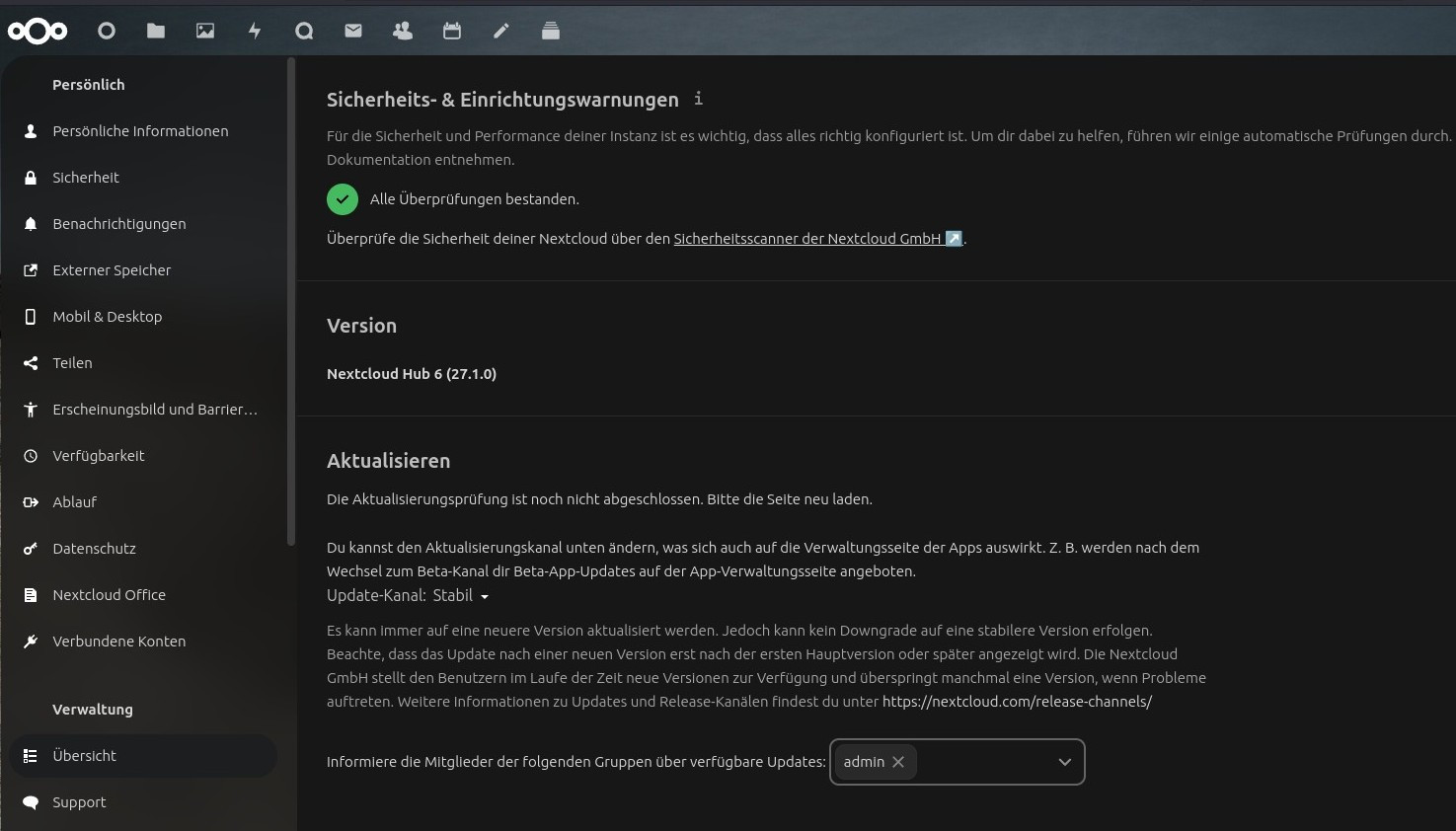
Task: Click phone icon next to Mobil & Desktop
Action: click(31, 317)
